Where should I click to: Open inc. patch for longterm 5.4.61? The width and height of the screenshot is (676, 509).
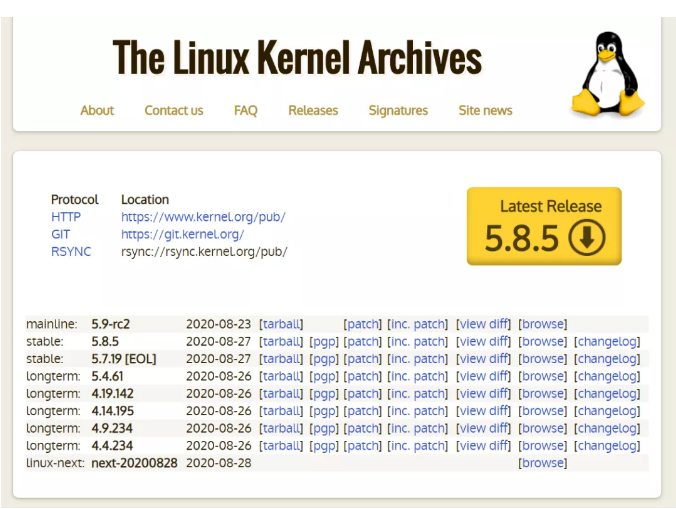[x=418, y=376]
